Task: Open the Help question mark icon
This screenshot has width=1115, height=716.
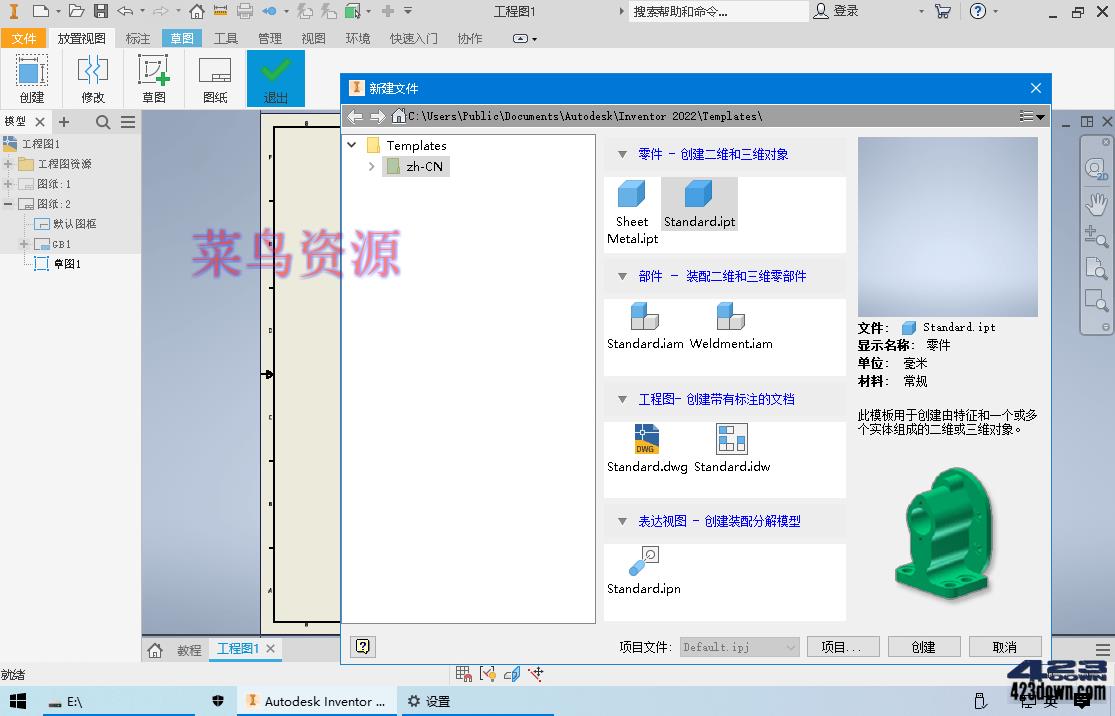Action: coord(978,11)
